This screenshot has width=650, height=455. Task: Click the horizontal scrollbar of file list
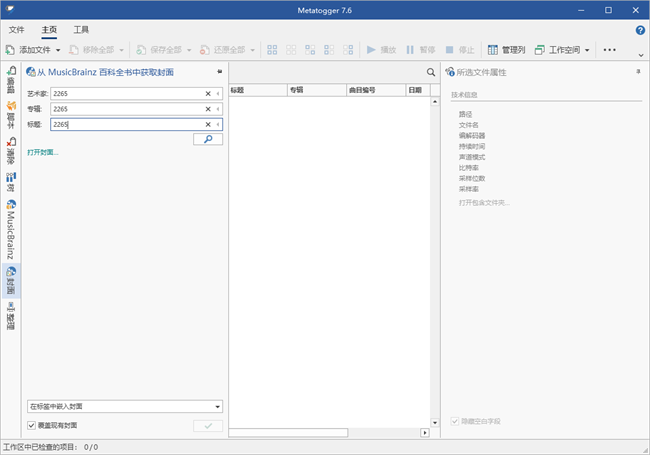[x=290, y=433]
